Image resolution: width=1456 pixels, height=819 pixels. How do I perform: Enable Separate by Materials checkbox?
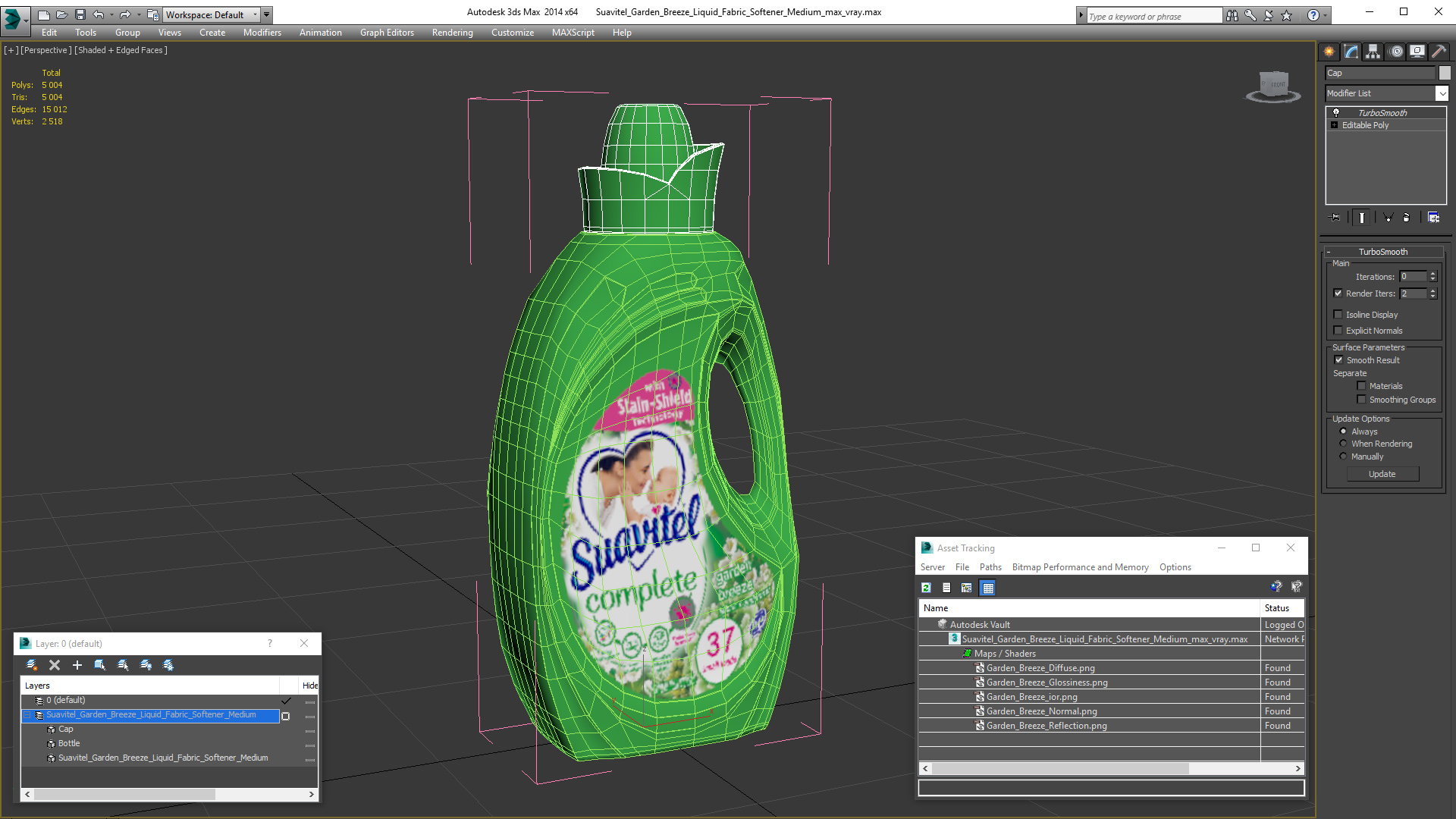(1361, 386)
